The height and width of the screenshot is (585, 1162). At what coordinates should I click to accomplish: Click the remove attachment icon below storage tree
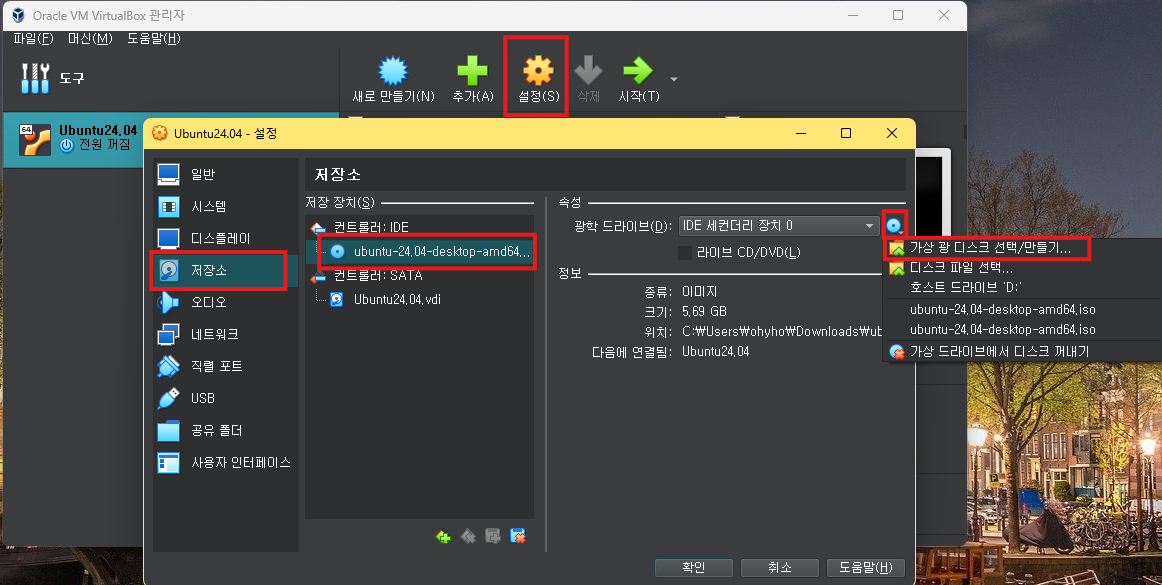click(x=518, y=536)
